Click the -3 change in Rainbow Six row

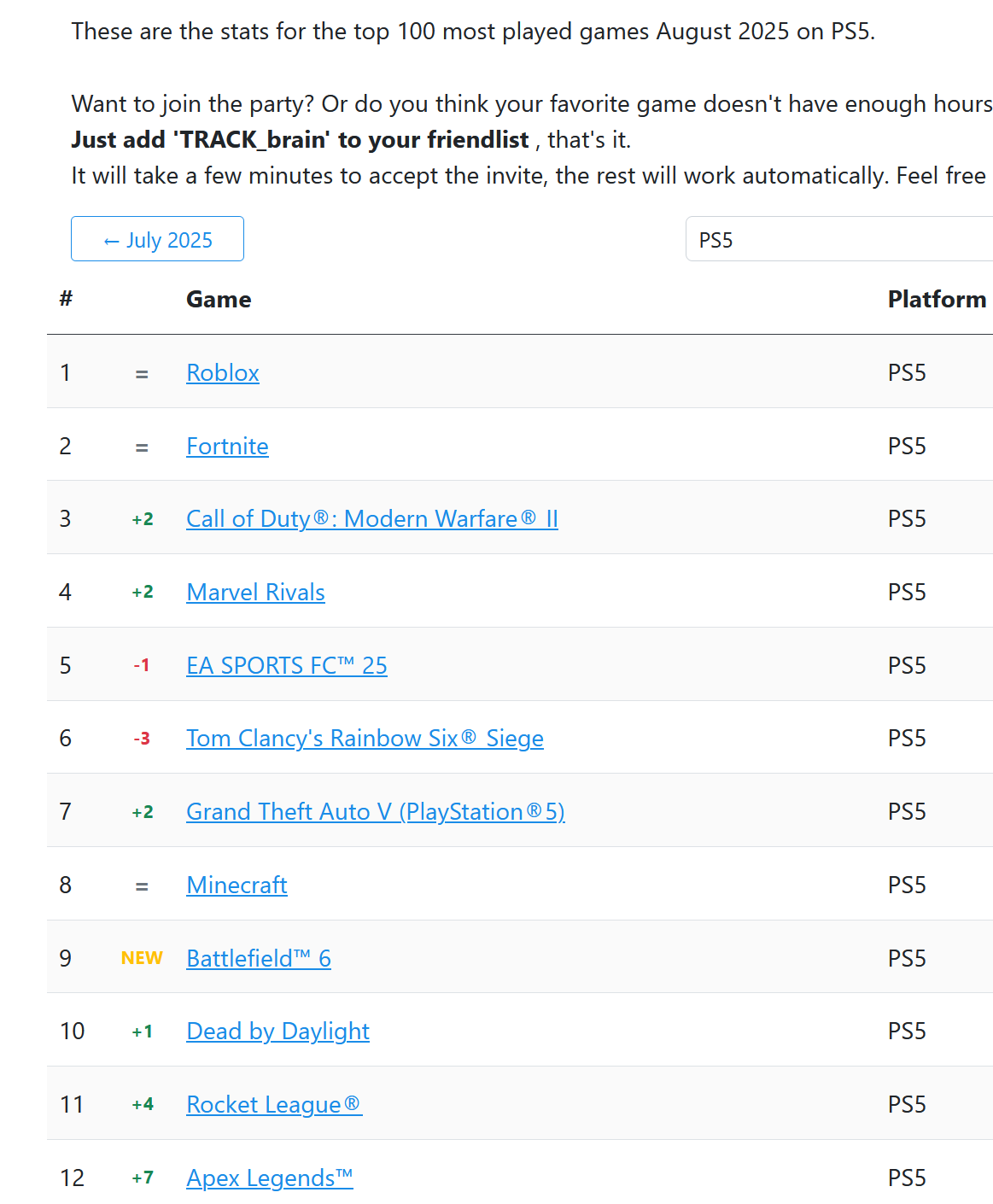pos(142,739)
